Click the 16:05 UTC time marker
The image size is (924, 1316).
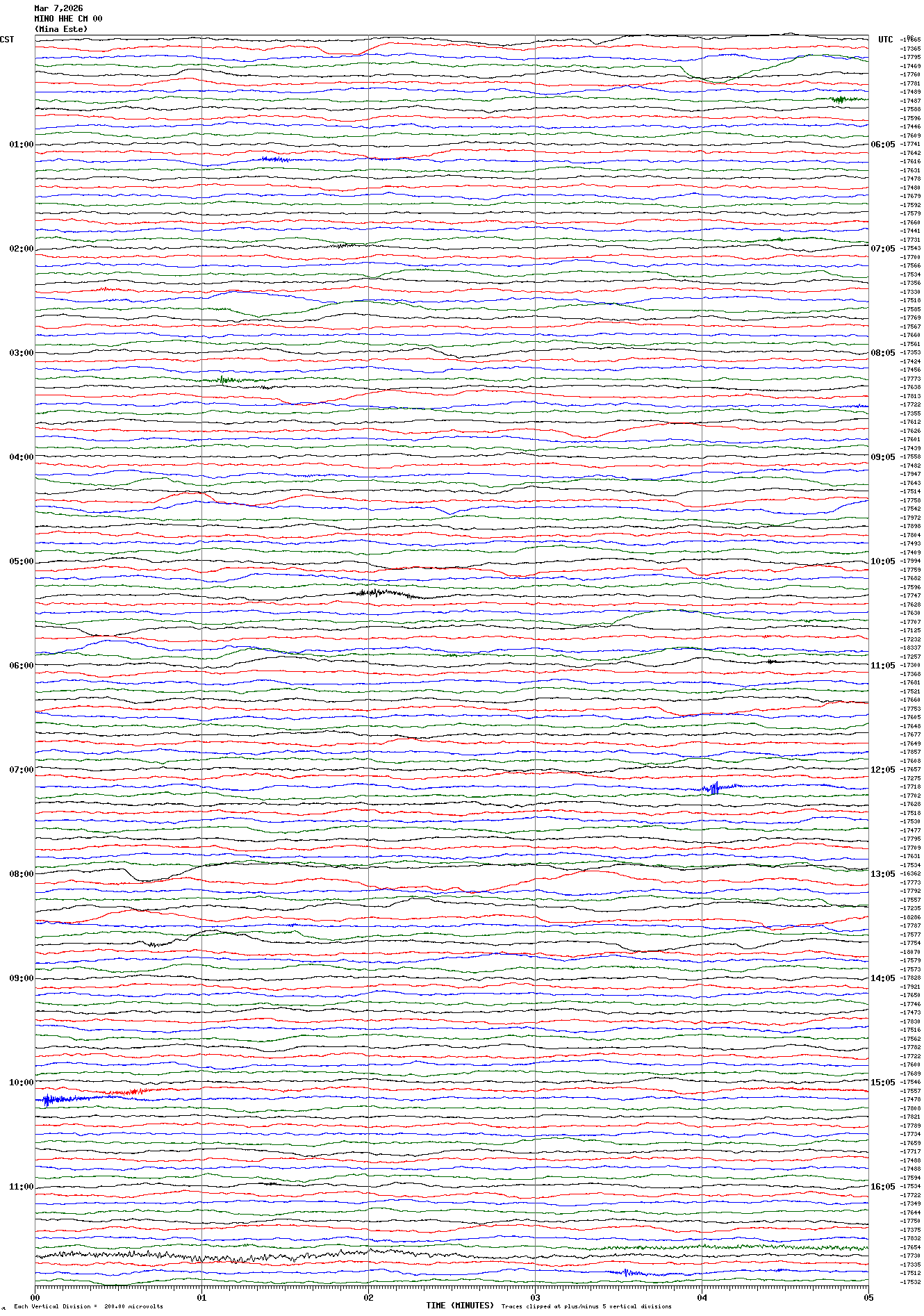[882, 1187]
